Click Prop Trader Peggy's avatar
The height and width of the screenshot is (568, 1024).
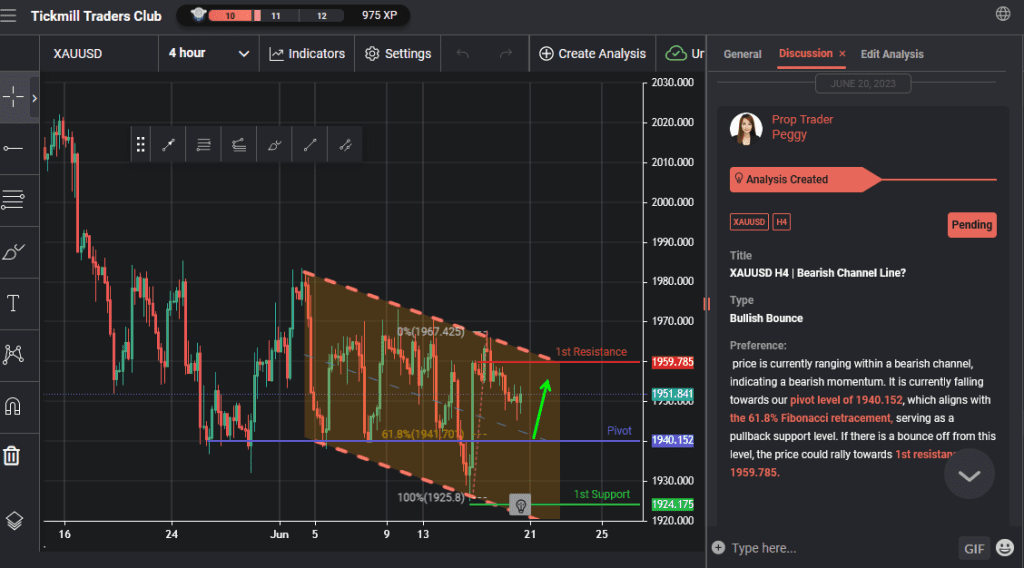[x=746, y=128]
